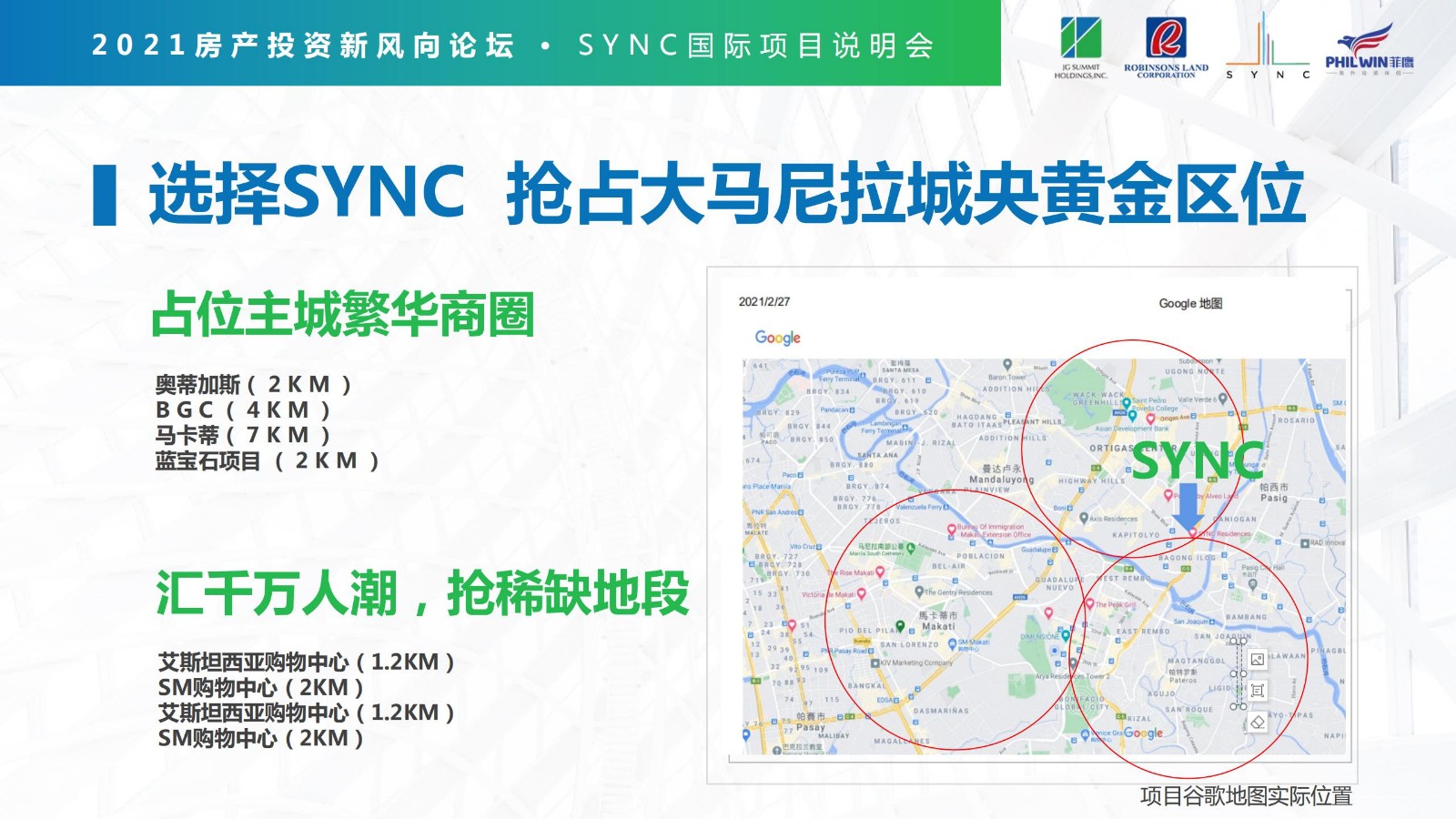Click the line '蓝宝石项目（2KM）'

268,460
